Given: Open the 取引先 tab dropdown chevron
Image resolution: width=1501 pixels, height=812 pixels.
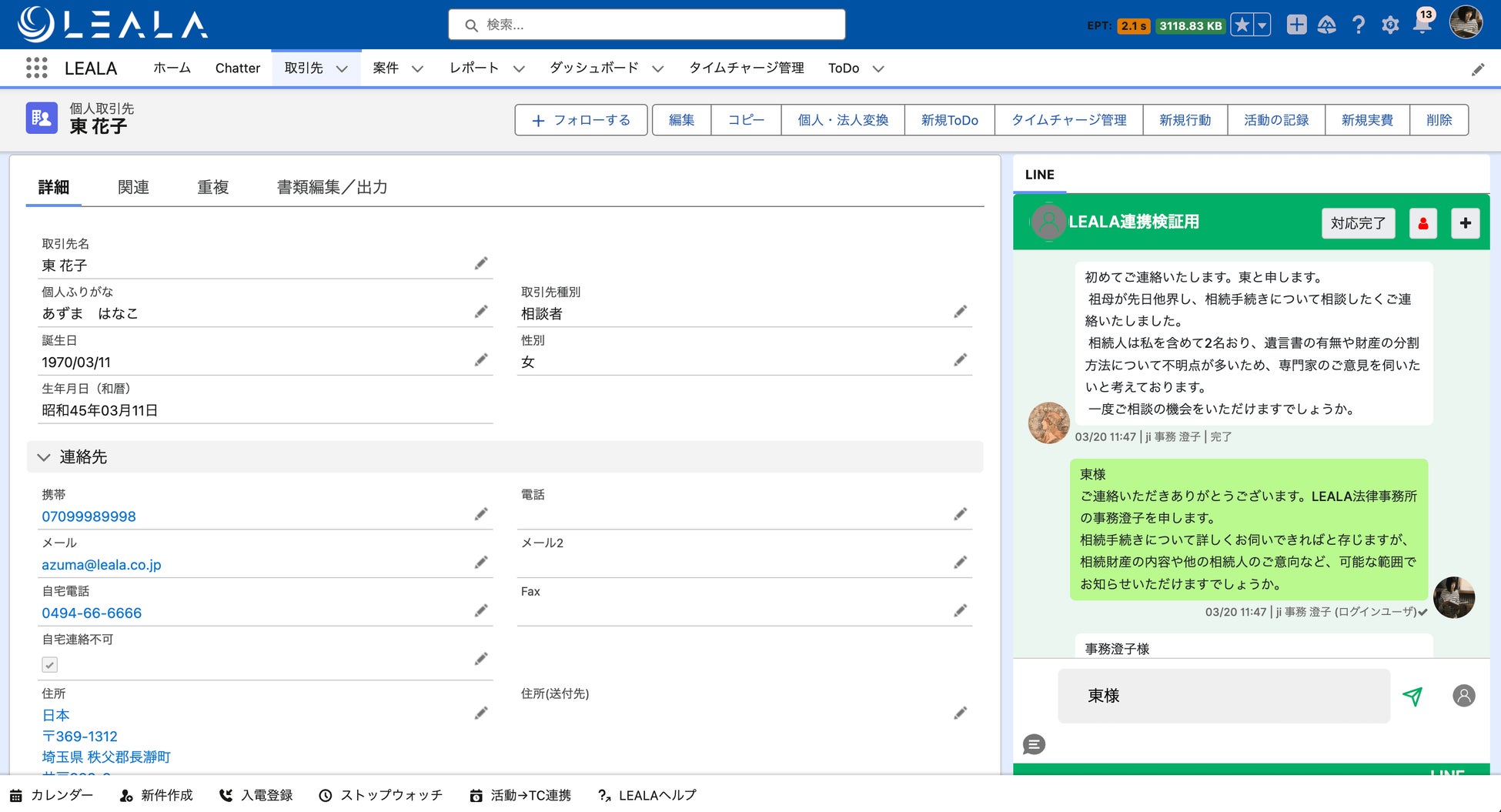Looking at the screenshot, I should tap(343, 69).
